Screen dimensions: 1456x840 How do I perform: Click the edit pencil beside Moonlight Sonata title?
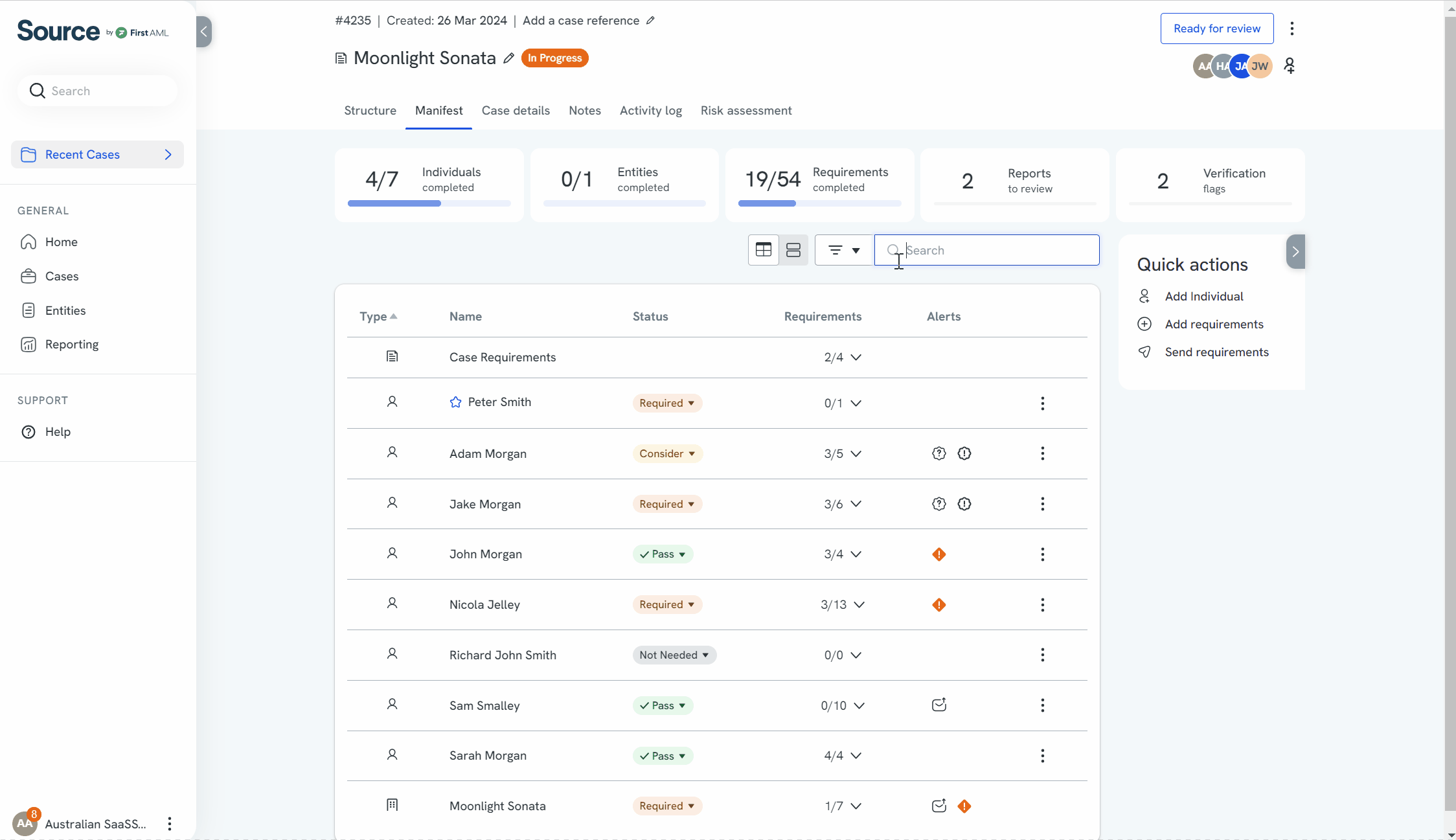click(x=509, y=58)
